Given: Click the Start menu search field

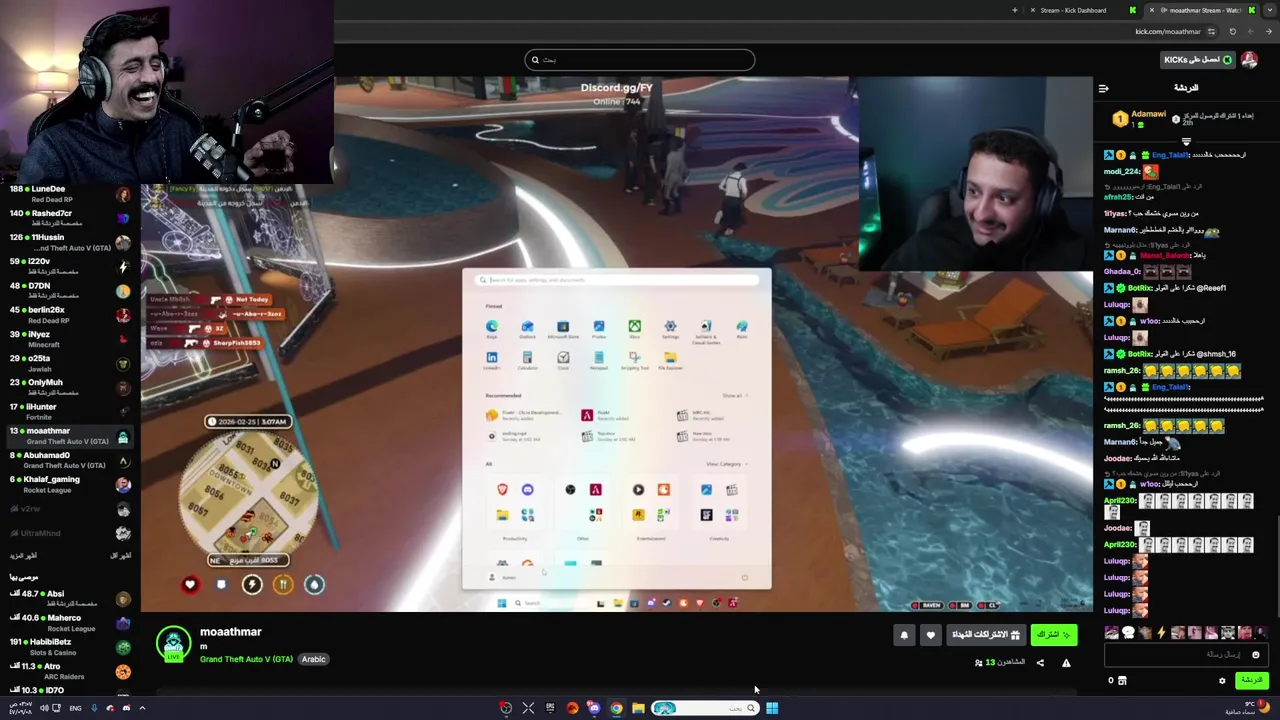Looking at the screenshot, I should [617, 280].
